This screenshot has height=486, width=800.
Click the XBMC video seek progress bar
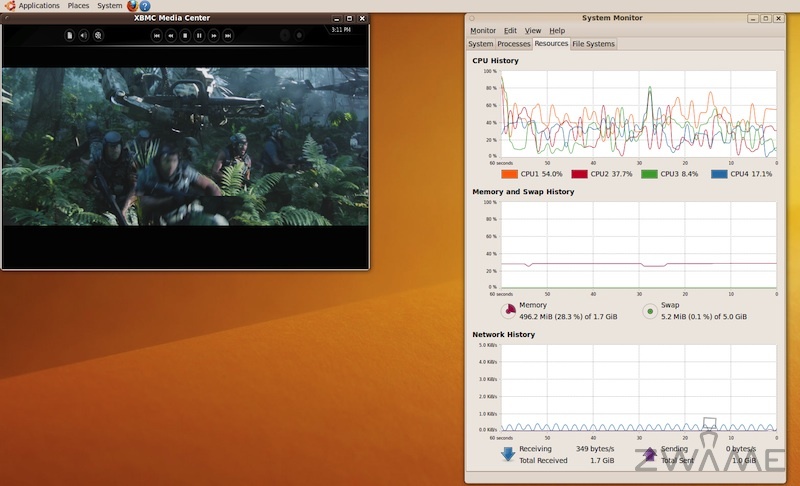185,46
